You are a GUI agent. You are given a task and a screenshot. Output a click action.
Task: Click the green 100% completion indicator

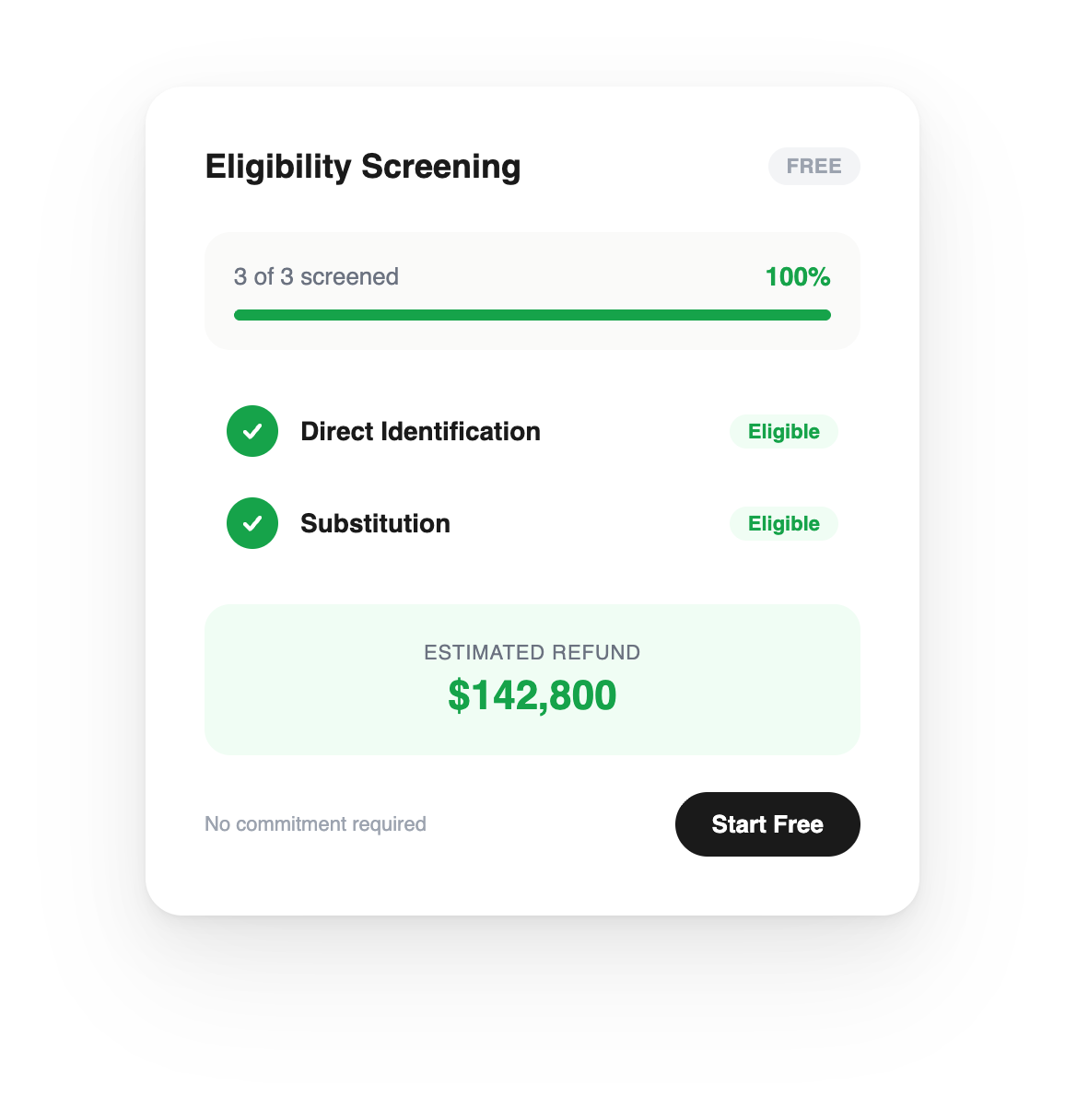pyautogui.click(x=798, y=277)
